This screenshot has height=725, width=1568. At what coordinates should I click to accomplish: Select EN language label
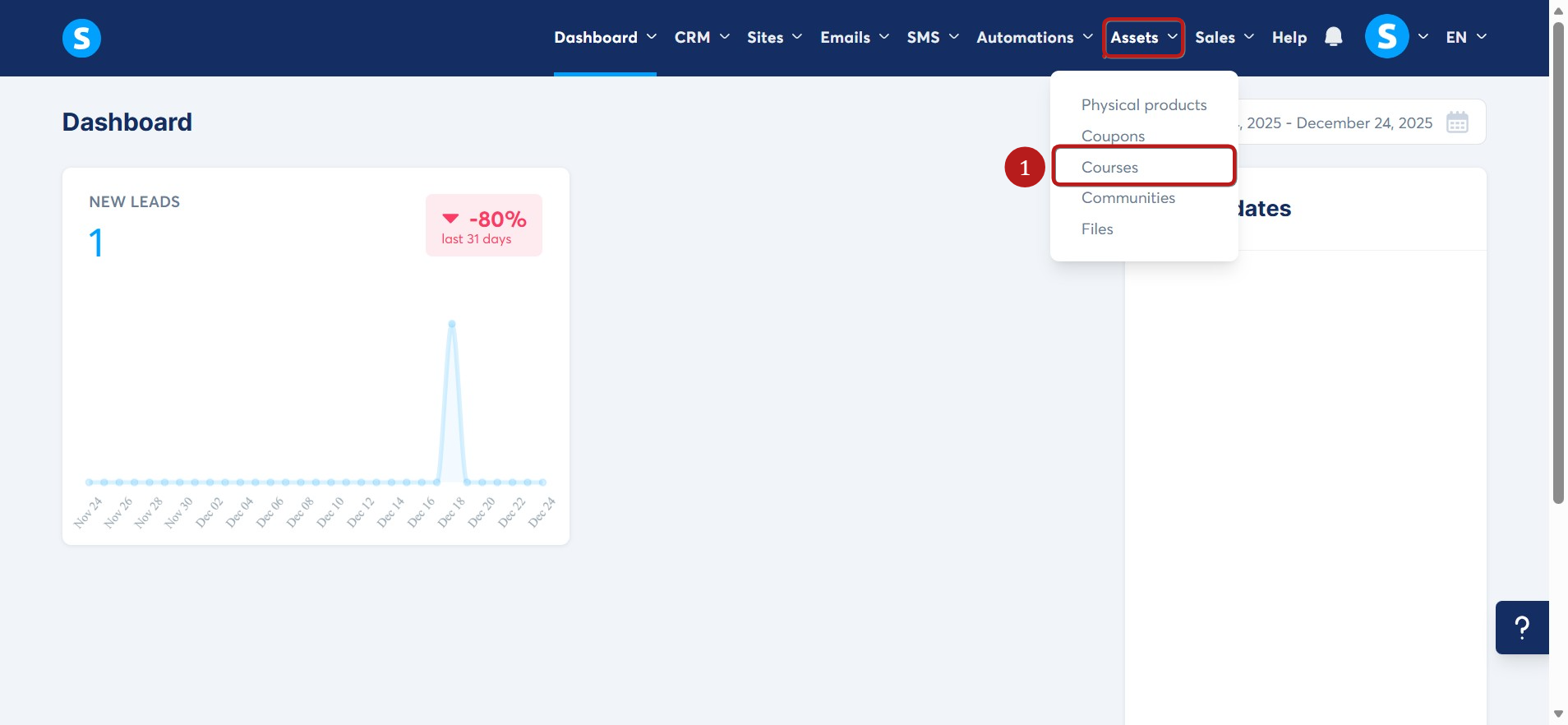(x=1456, y=38)
